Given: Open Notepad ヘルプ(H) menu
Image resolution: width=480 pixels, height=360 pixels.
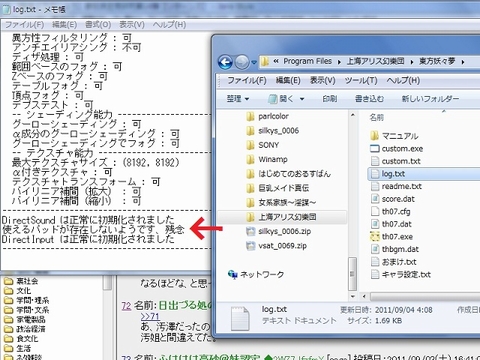Looking at the screenshot, I should pos(169,25).
